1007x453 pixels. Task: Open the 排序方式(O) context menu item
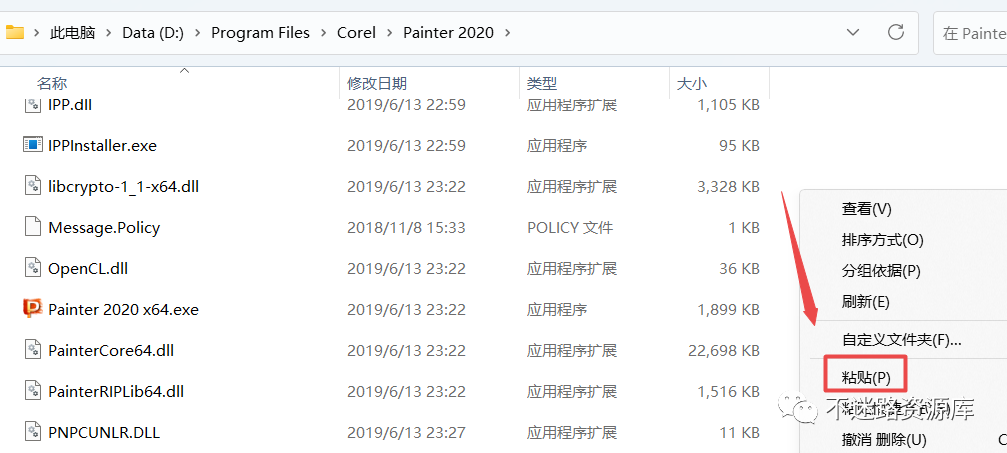(x=882, y=240)
